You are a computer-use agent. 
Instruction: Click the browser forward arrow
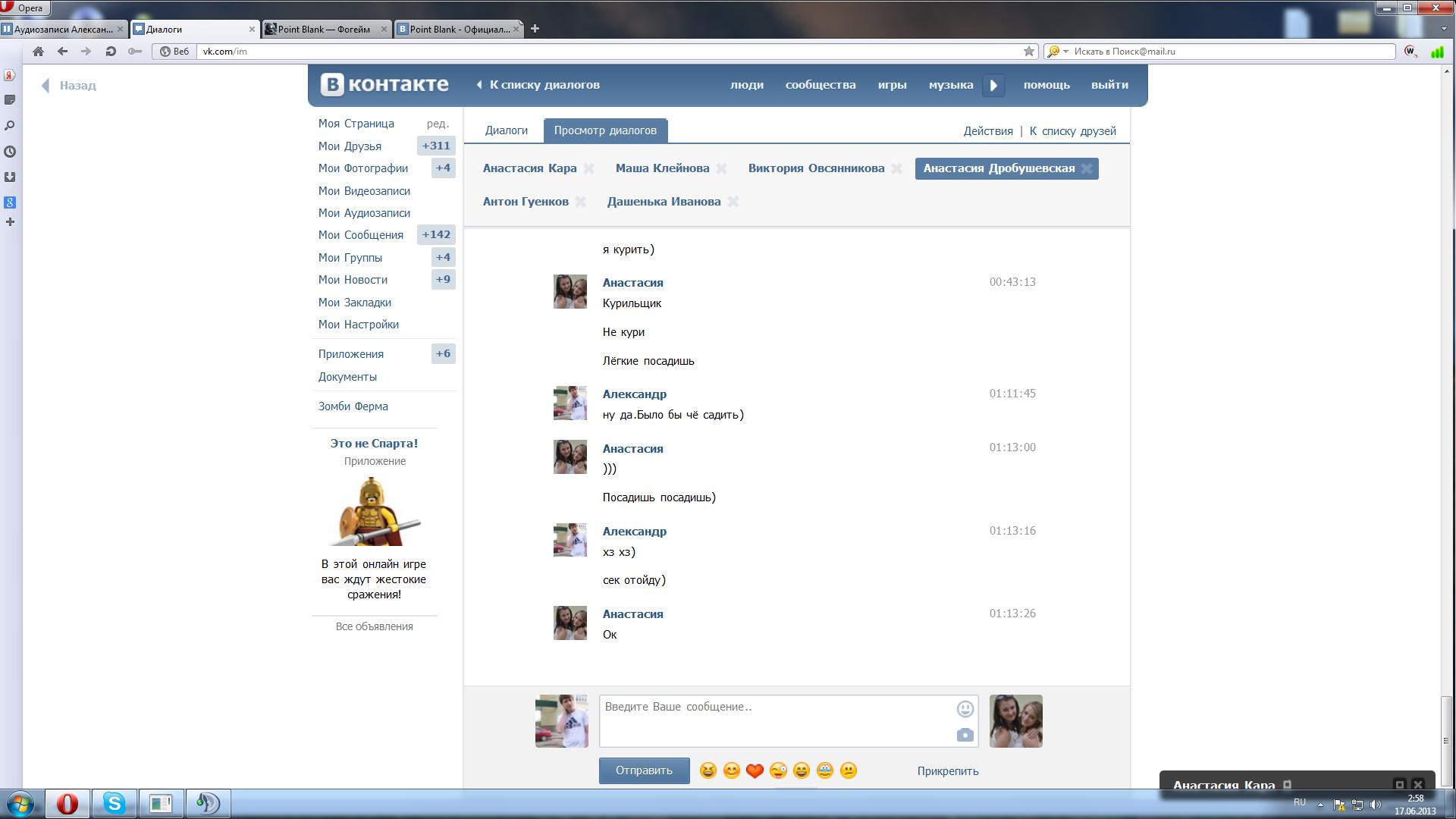(x=86, y=52)
